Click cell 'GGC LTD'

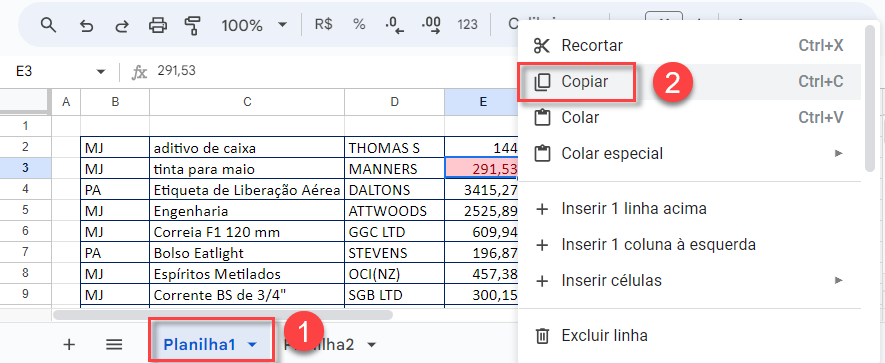tap(395, 231)
